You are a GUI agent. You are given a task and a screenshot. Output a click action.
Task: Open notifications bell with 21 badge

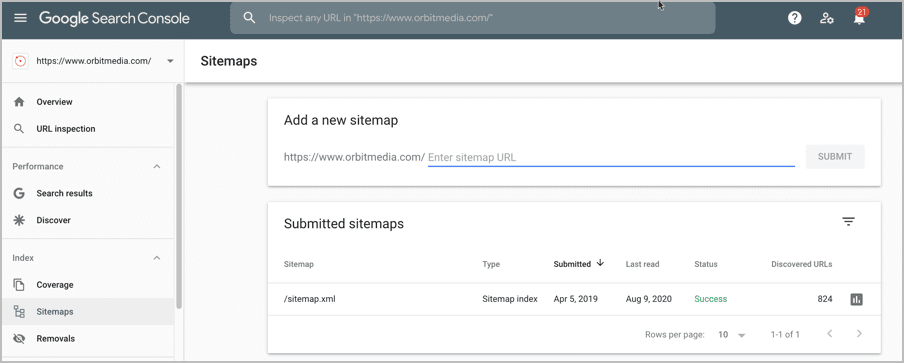pos(859,17)
